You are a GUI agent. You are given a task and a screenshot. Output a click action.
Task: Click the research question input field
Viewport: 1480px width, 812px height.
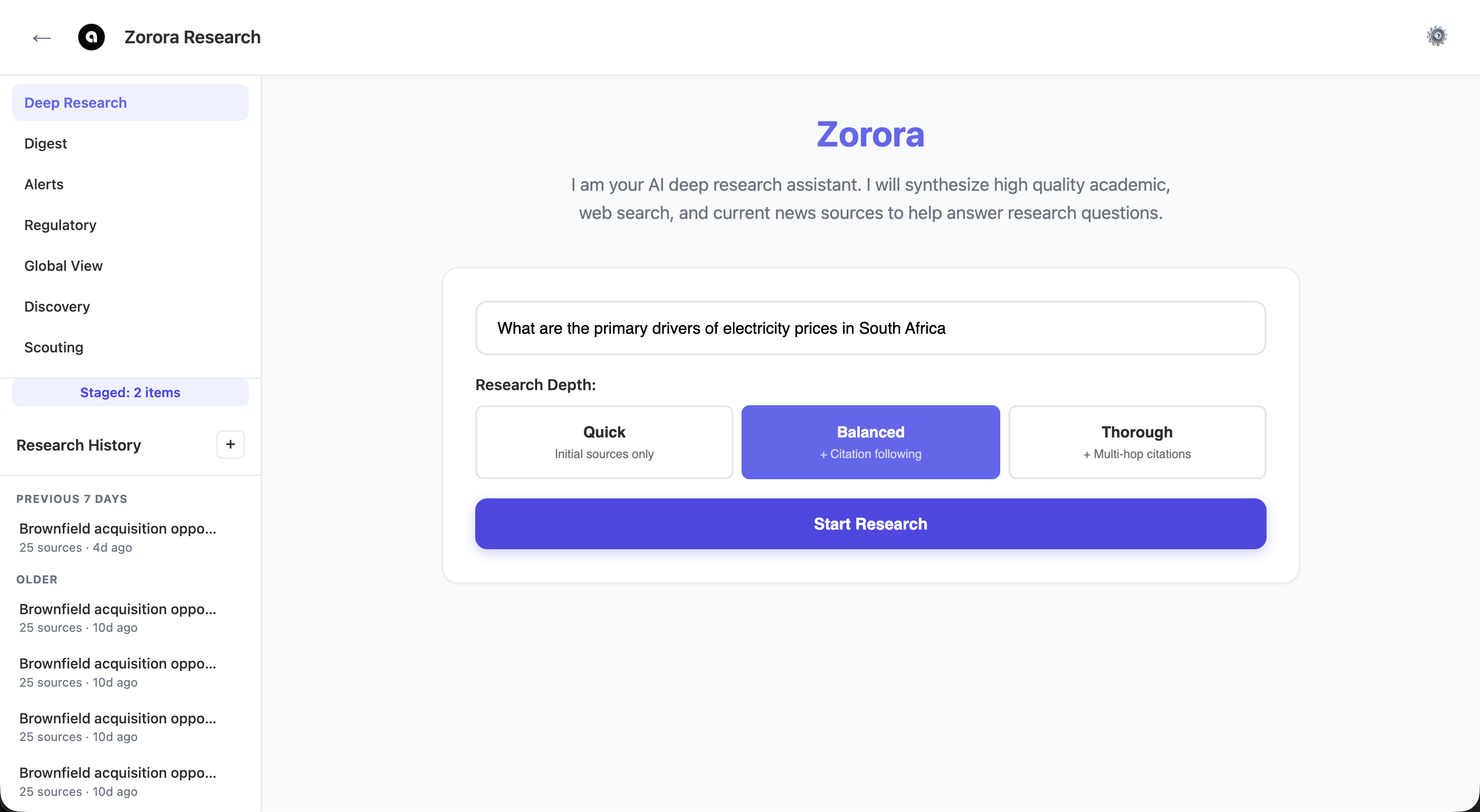click(870, 328)
